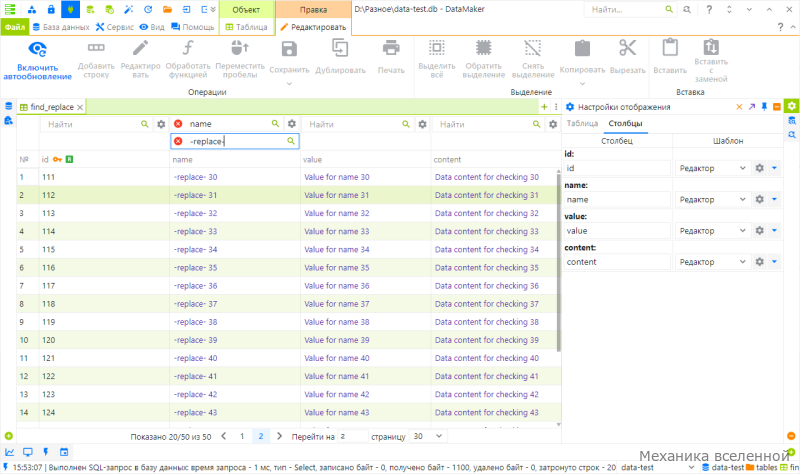
Task: Open the Вид menu
Action: click(x=152, y=27)
